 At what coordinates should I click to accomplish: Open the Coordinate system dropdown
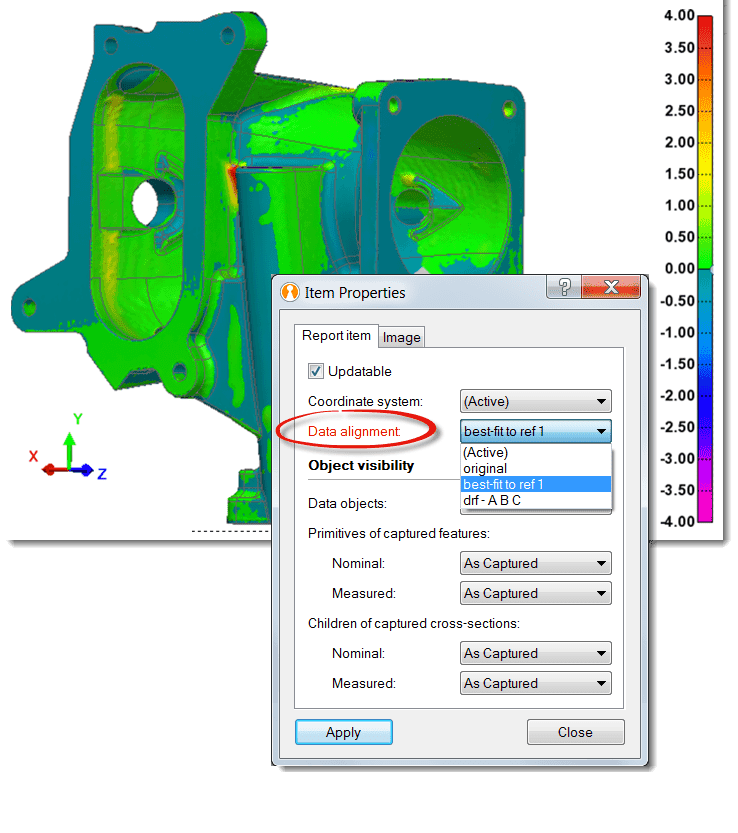[x=535, y=402]
